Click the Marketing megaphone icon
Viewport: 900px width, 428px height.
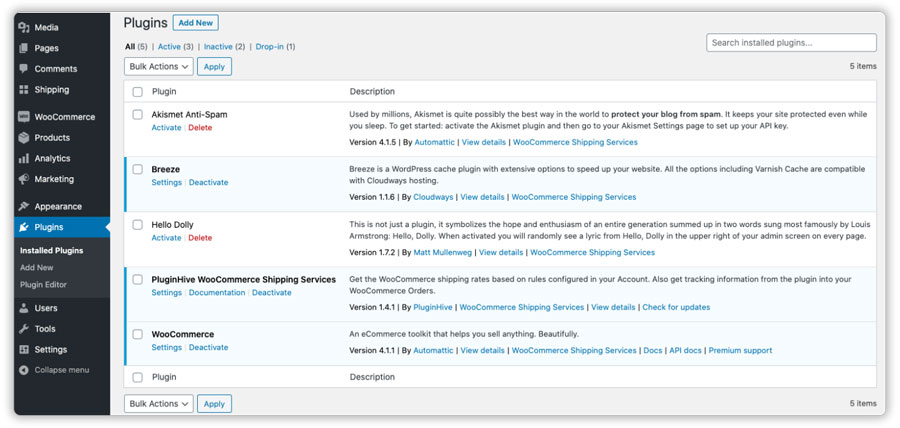(24, 179)
